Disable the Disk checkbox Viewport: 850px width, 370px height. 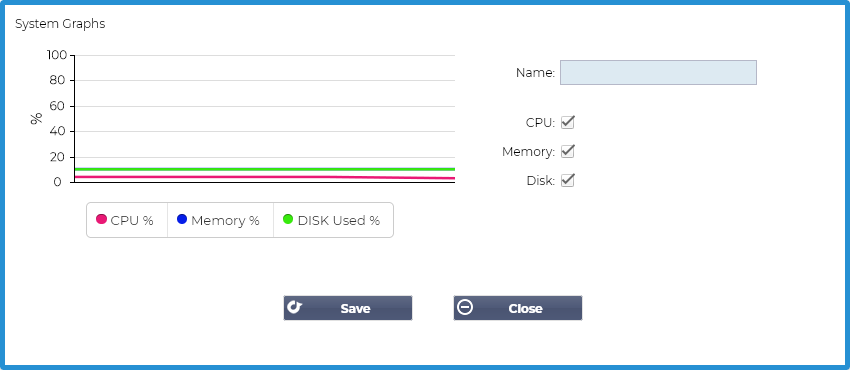(568, 180)
